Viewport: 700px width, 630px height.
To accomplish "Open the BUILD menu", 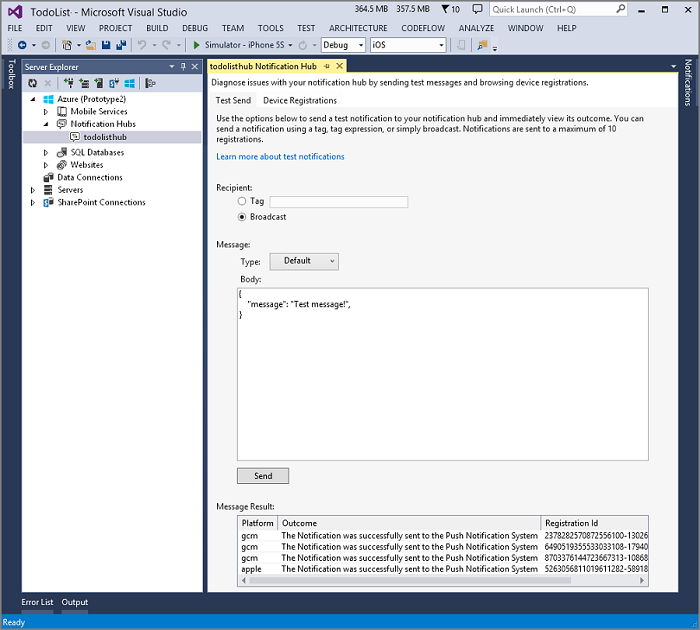I will [157, 28].
